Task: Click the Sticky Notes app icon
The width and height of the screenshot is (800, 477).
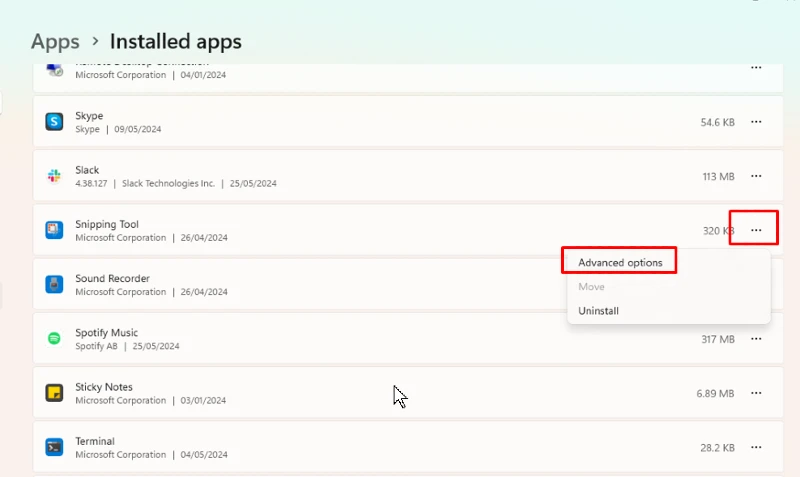Action: (x=54, y=393)
